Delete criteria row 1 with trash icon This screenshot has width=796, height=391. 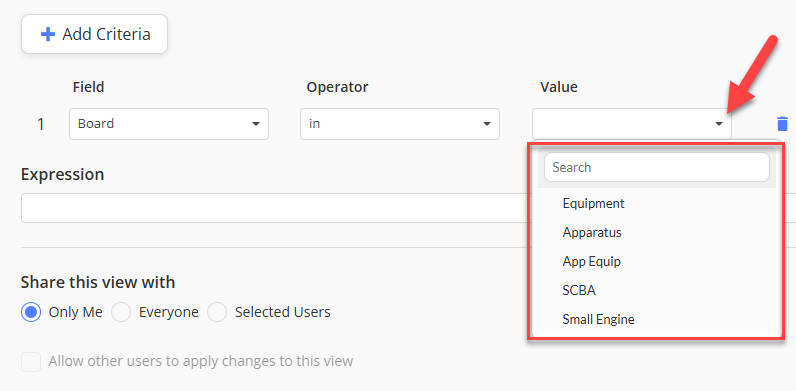pyautogui.click(x=782, y=124)
